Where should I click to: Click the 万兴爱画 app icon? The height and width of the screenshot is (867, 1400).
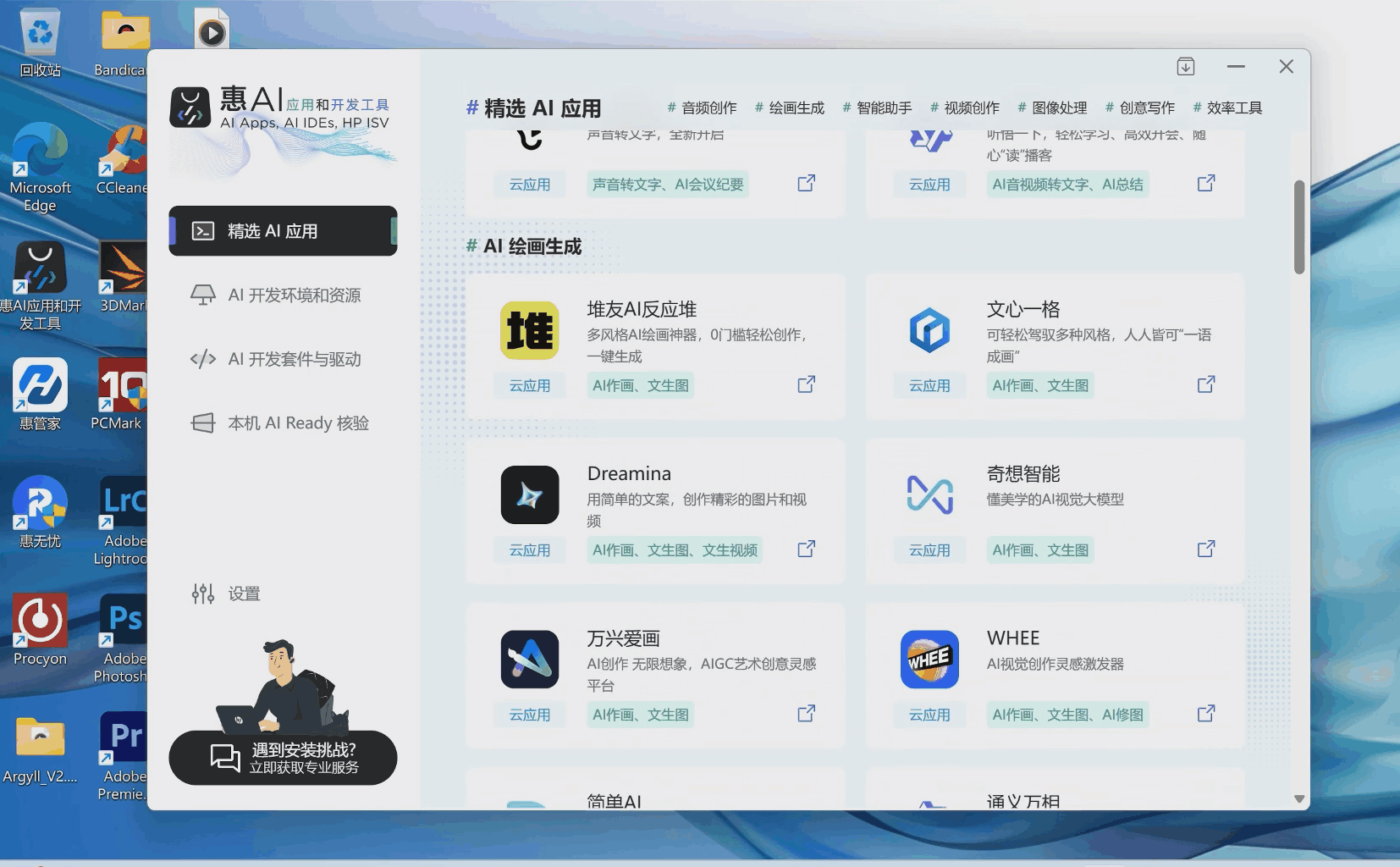coord(530,659)
